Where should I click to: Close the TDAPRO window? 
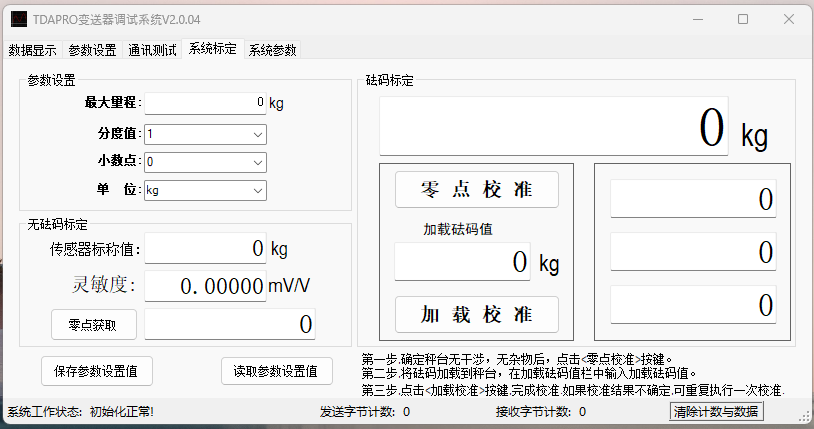tap(789, 20)
